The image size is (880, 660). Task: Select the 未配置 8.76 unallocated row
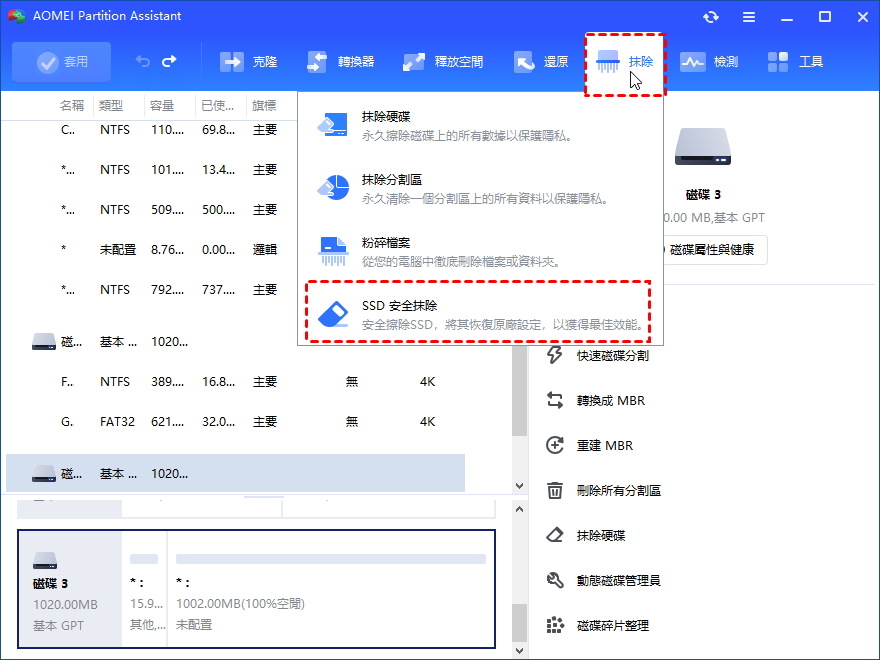tap(152, 250)
